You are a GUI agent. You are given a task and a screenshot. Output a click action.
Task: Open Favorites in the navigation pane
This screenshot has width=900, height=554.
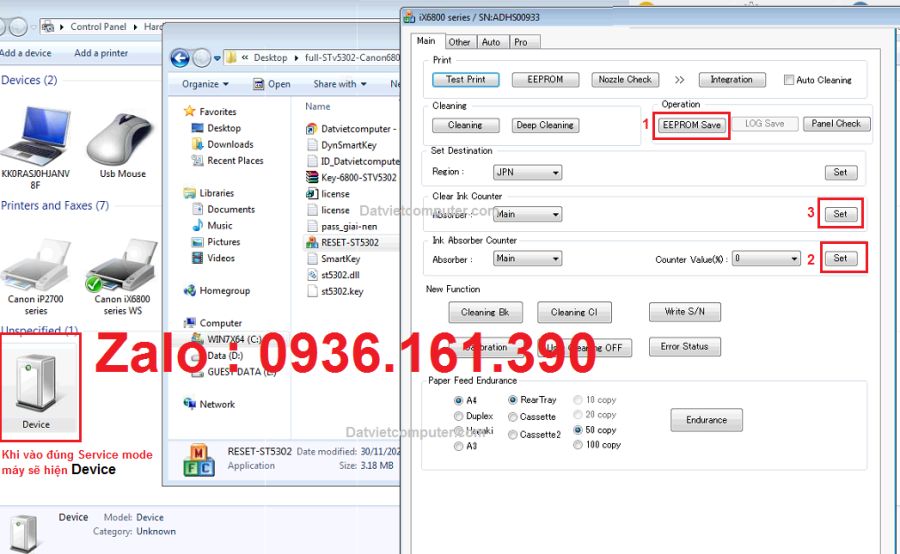pos(210,111)
